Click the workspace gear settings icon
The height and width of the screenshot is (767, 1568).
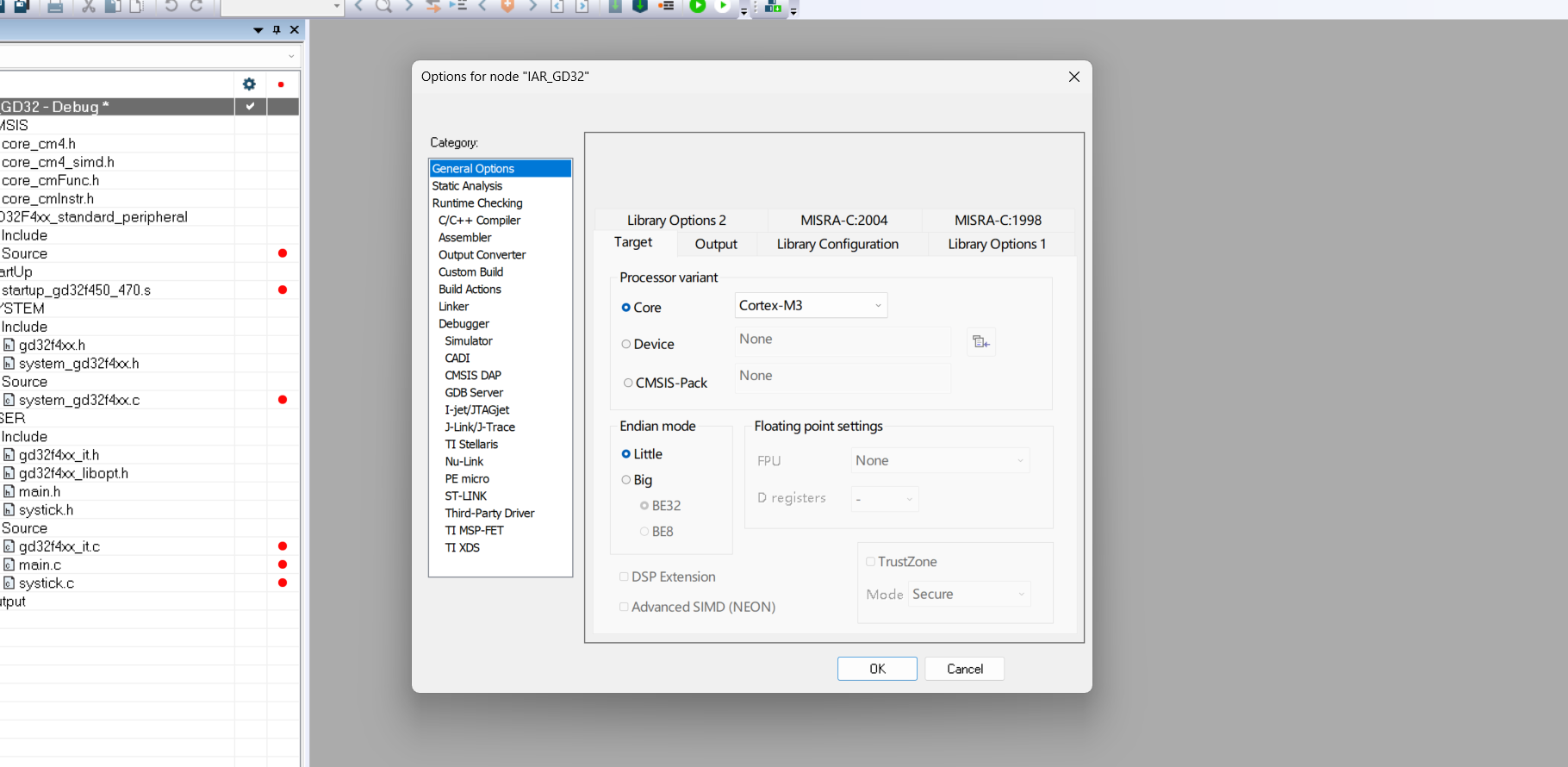[x=249, y=84]
